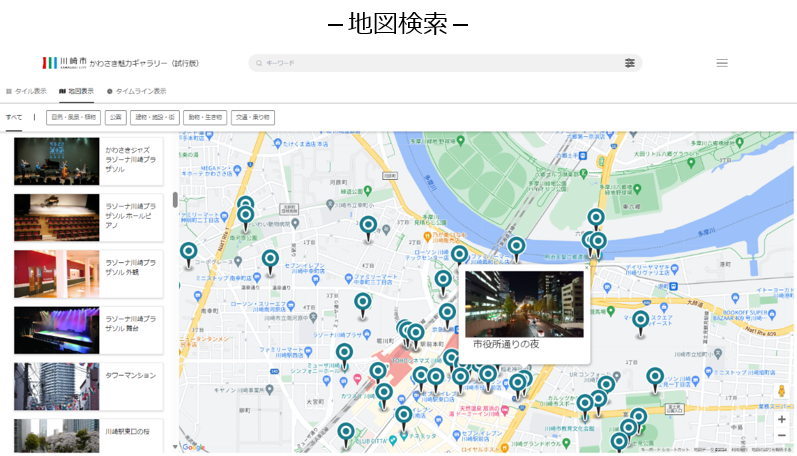Open ラゾーナ川崎プラザソル ホールピアノ item
Viewport: 797px width, 456px height.
(88, 218)
